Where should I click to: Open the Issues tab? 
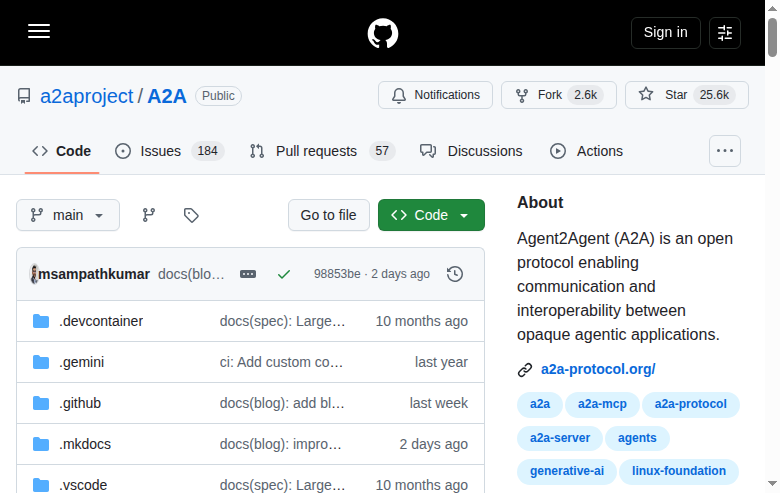[170, 151]
